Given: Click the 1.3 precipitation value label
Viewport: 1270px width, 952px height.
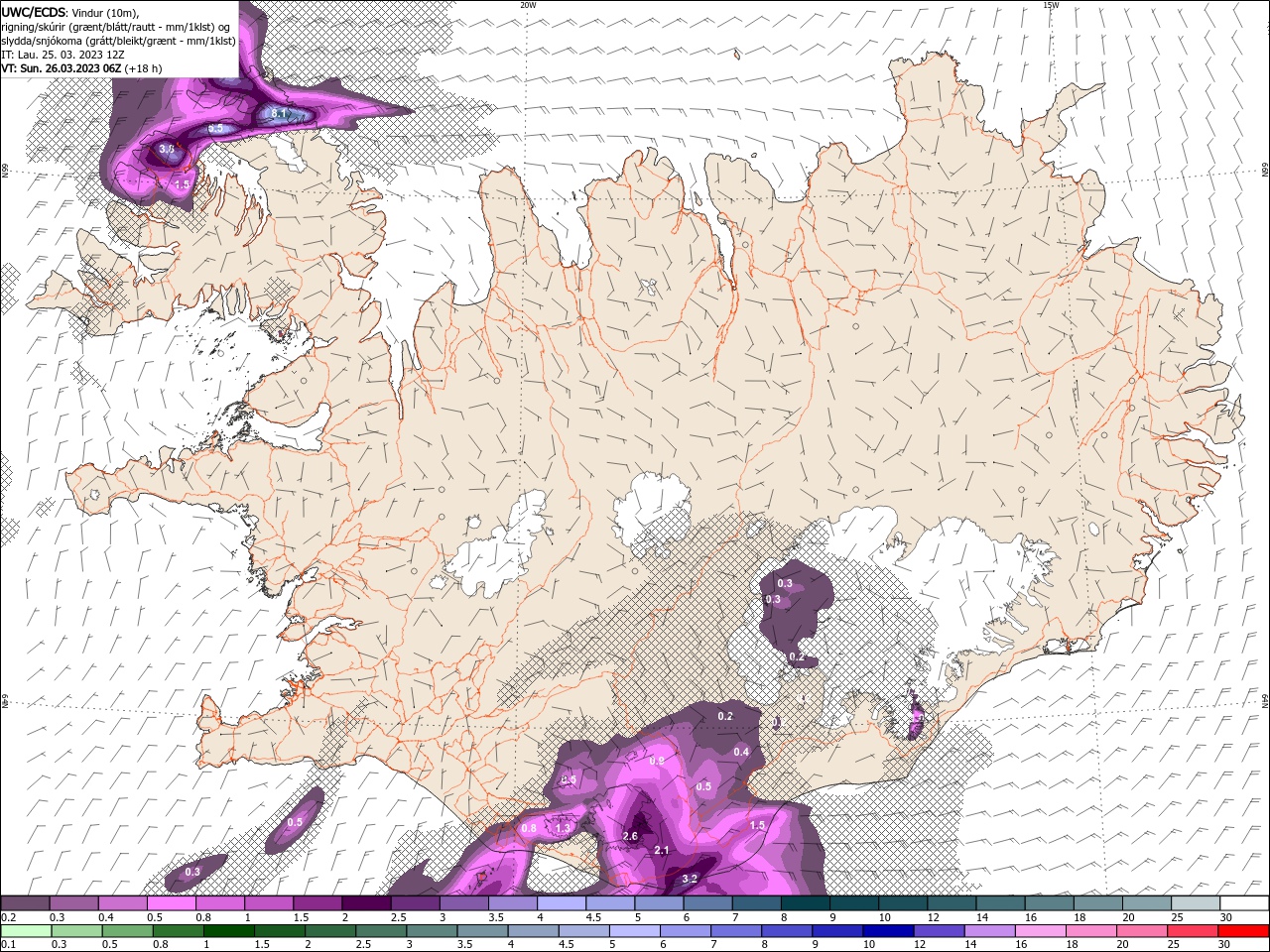Looking at the screenshot, I should pyautogui.click(x=563, y=828).
